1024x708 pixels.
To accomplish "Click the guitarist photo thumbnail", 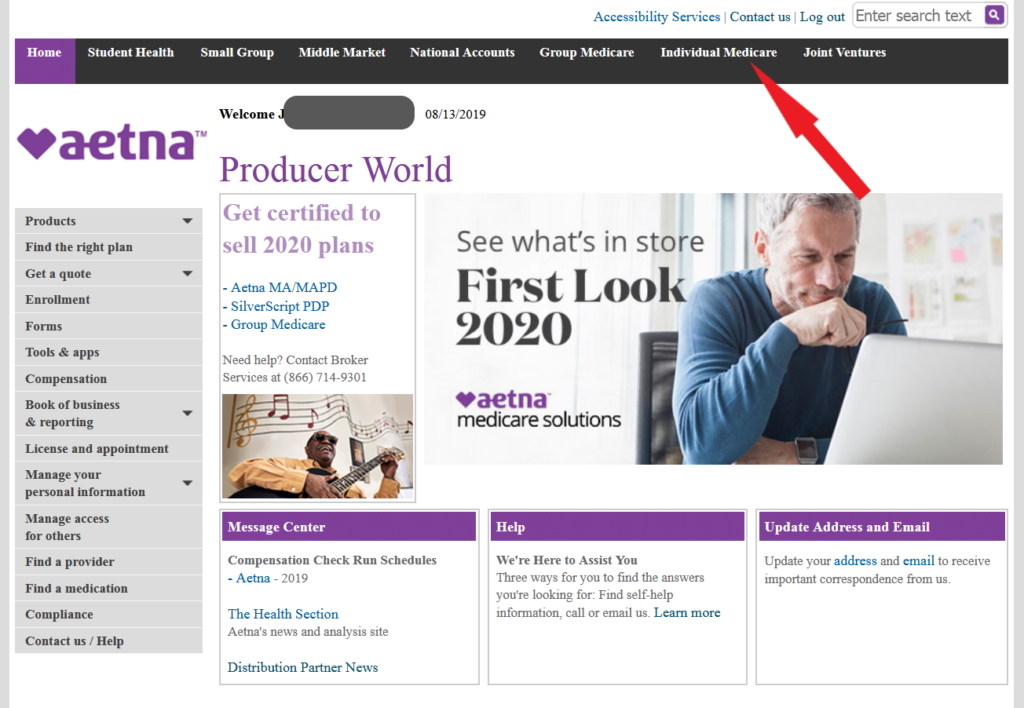I will (x=317, y=446).
